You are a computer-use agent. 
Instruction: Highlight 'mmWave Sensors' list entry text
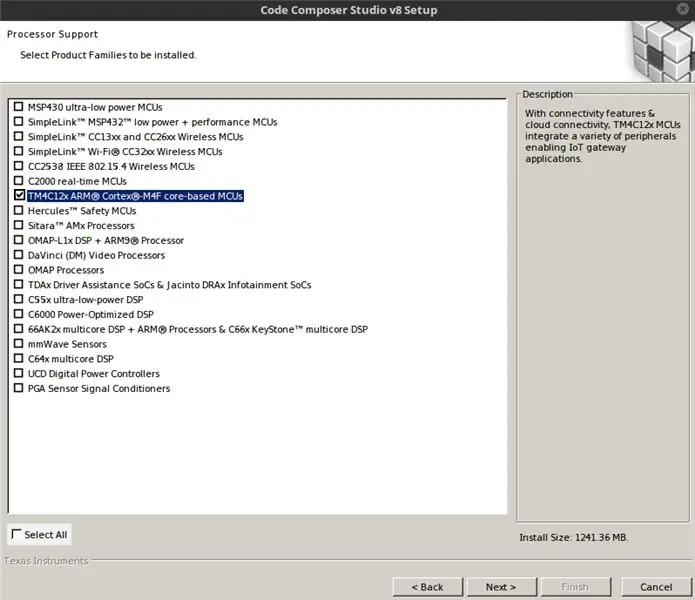click(x=67, y=344)
